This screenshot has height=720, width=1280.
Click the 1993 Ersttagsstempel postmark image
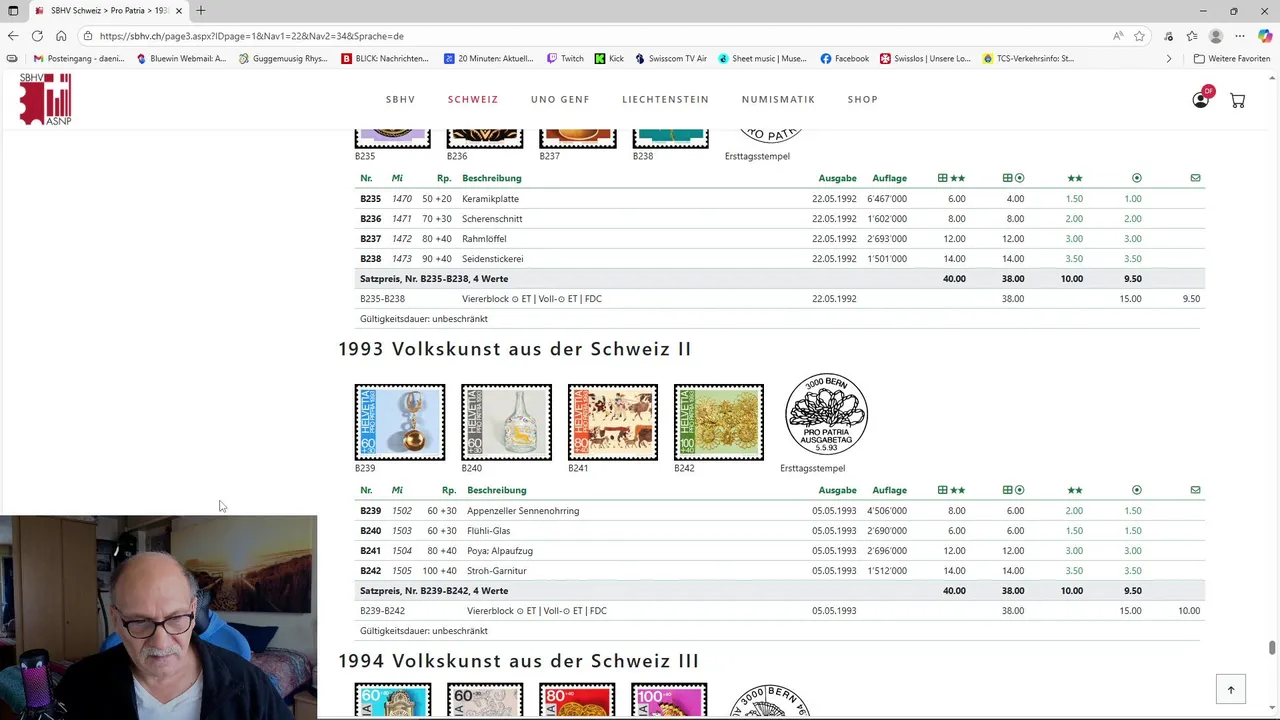[826, 414]
